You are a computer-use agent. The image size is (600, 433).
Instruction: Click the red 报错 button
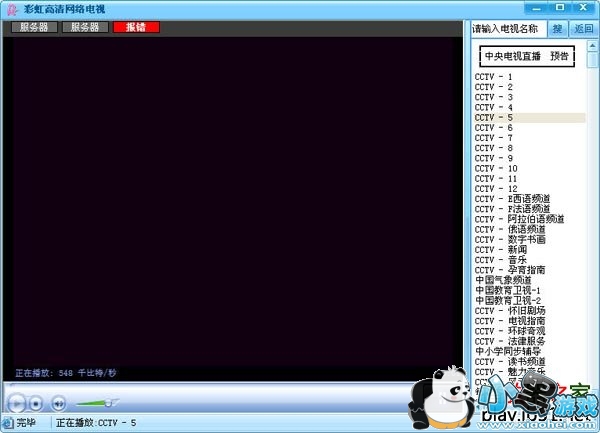point(136,27)
